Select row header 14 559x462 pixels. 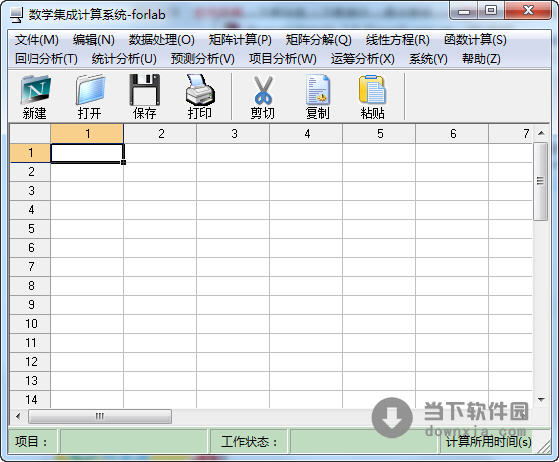point(30,400)
